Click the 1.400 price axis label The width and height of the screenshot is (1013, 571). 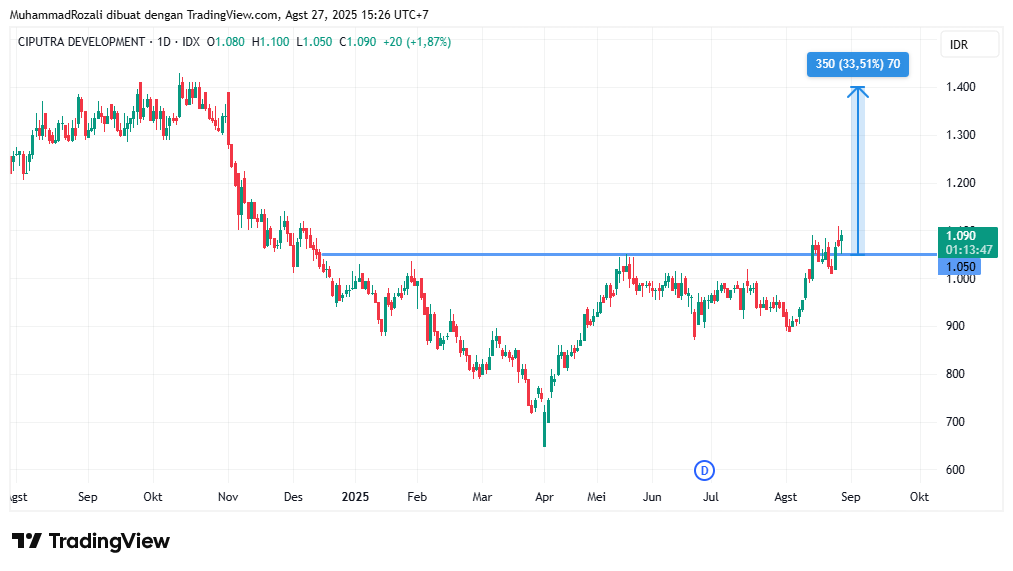coord(961,87)
